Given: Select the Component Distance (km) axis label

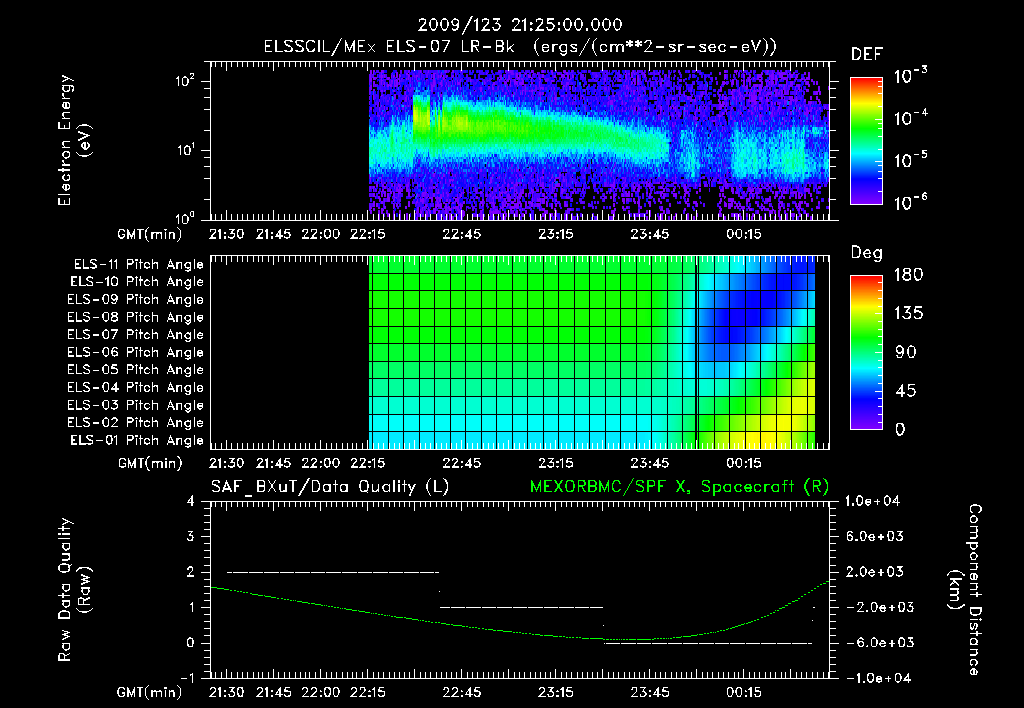Looking at the screenshot, I should point(965,590).
